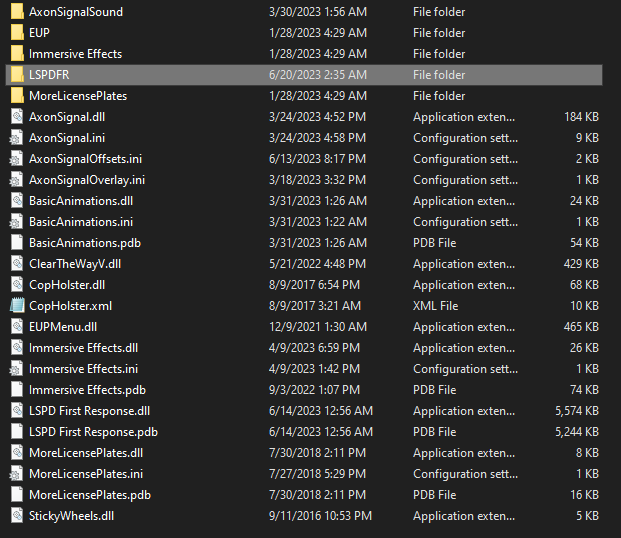Click the XML File type cell

point(436,306)
